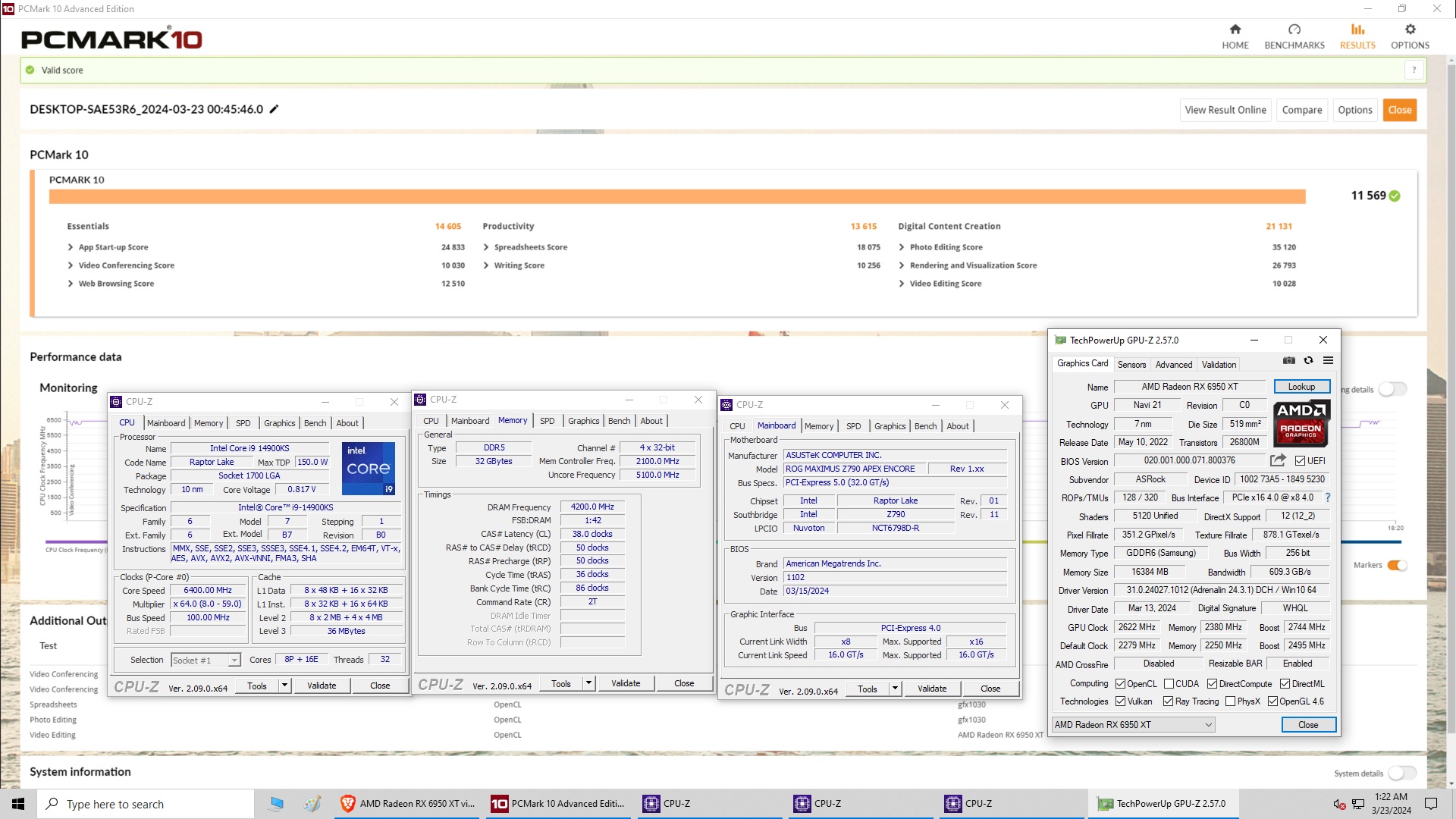Click the muted volume icon in system tray

click(1339, 804)
